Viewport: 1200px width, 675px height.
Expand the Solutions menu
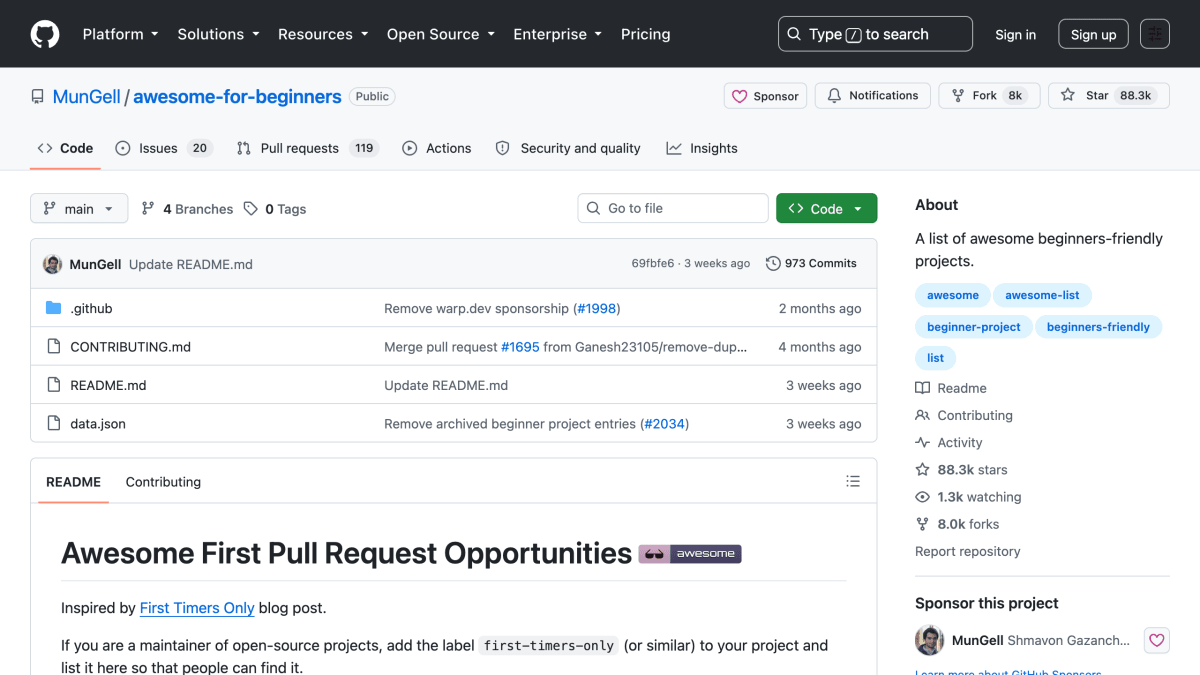[219, 34]
